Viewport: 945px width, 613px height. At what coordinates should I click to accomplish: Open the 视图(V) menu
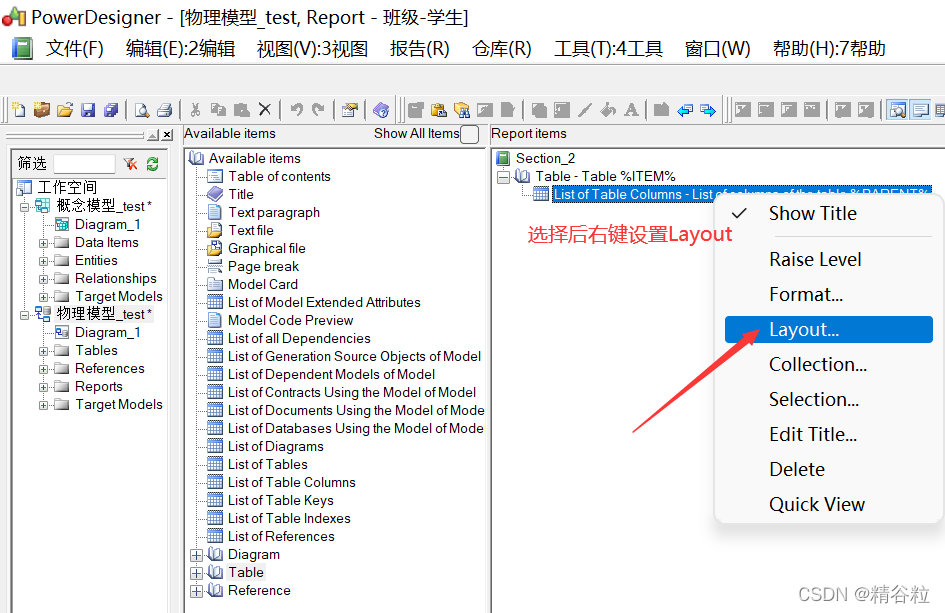pos(312,48)
